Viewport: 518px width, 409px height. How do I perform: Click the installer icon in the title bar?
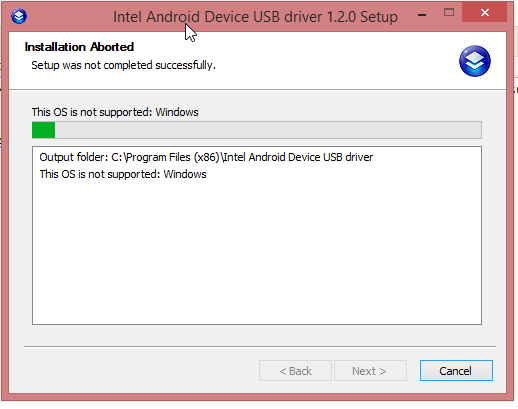[19, 16]
